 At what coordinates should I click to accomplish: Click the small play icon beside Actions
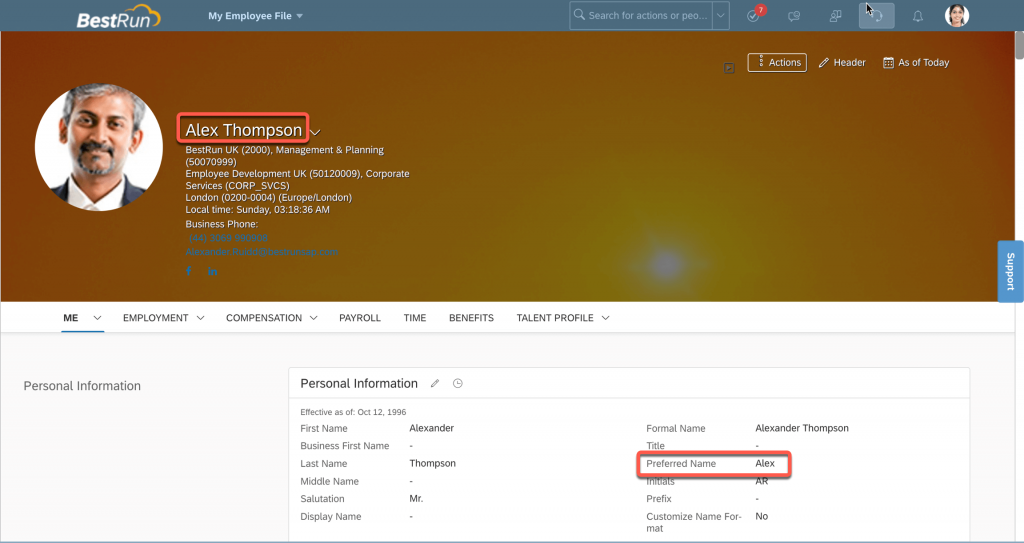point(729,68)
